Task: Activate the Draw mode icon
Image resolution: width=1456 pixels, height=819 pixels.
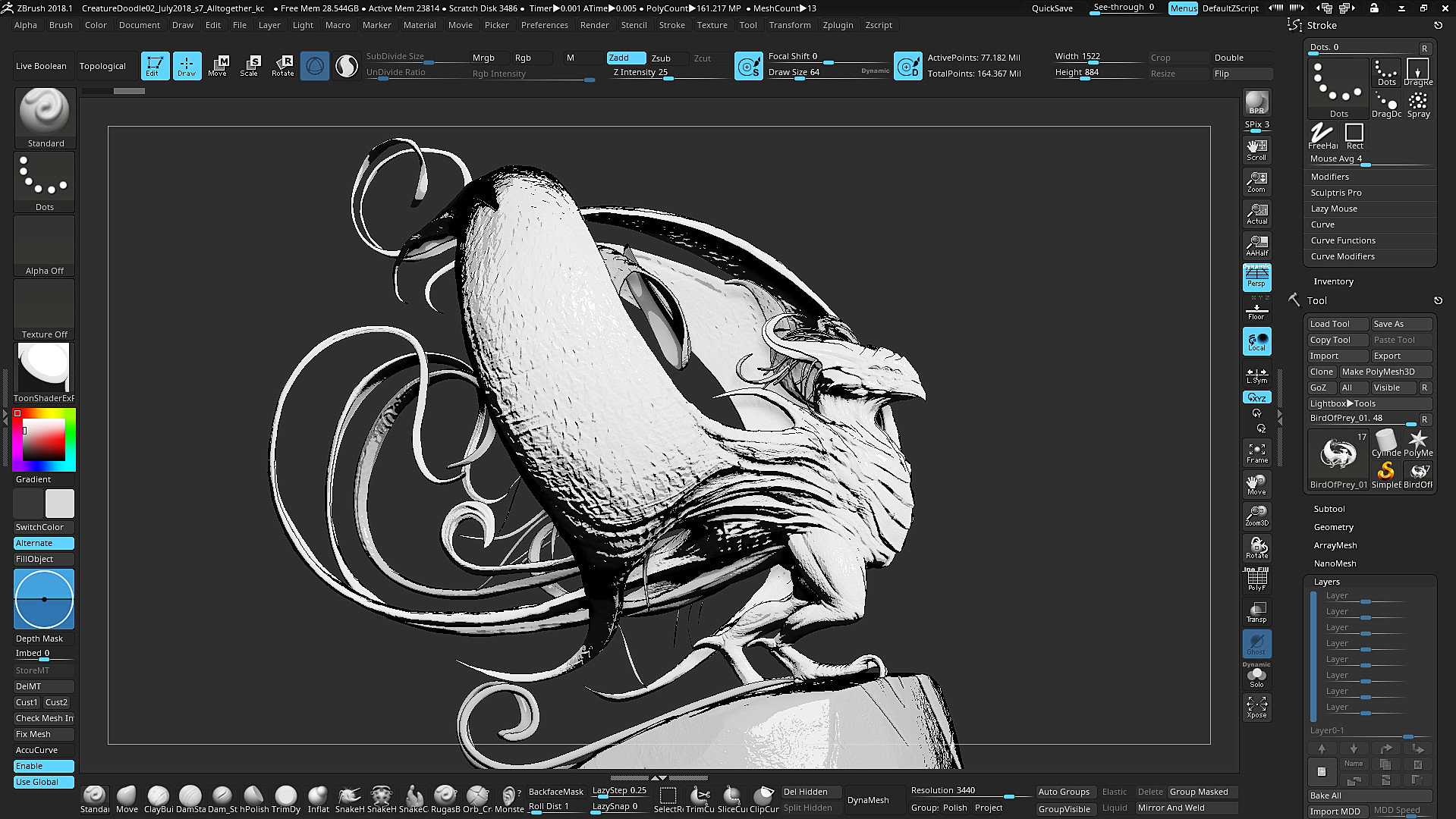Action: (x=187, y=66)
